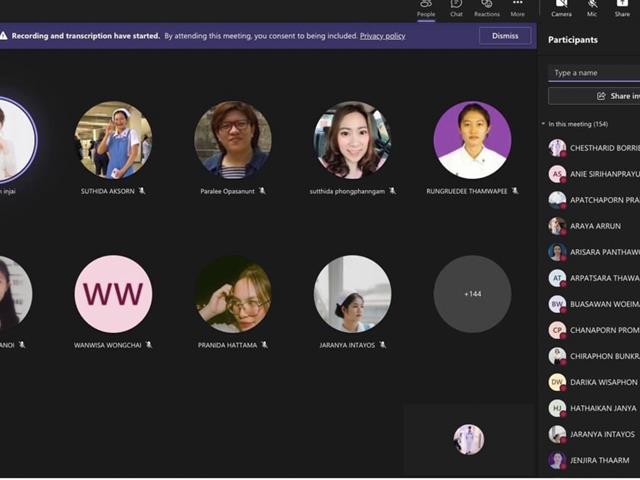Image resolution: width=640 pixels, height=480 pixels.
Task: Toggle the Camera on or off
Action: (561, 8)
